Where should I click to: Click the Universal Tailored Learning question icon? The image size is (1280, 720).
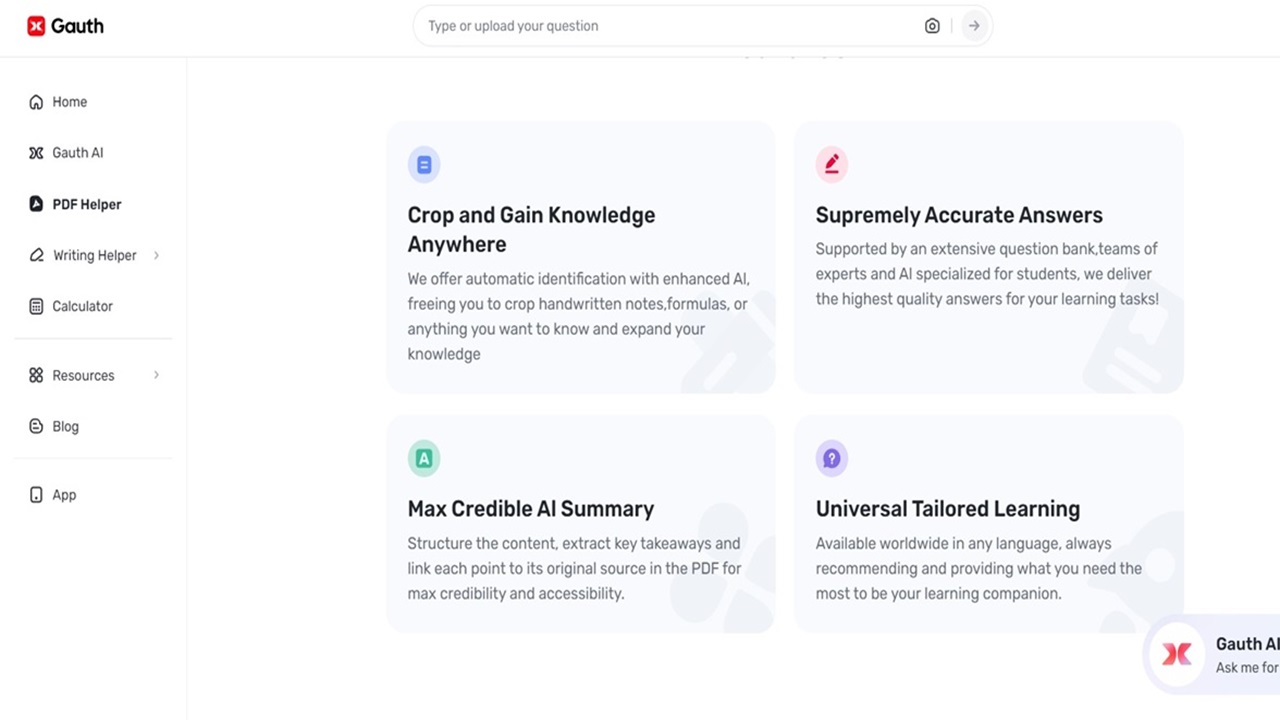(x=832, y=457)
